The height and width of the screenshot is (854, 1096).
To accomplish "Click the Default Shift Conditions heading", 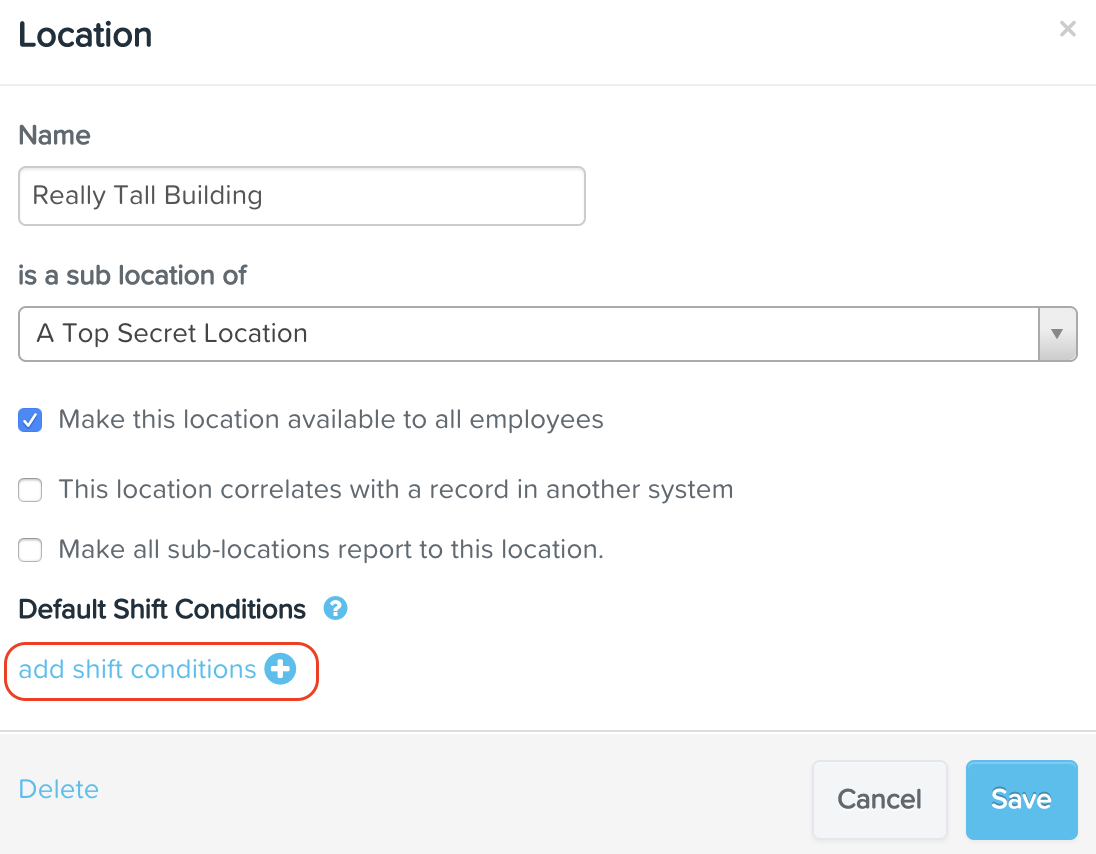I will pos(162,609).
